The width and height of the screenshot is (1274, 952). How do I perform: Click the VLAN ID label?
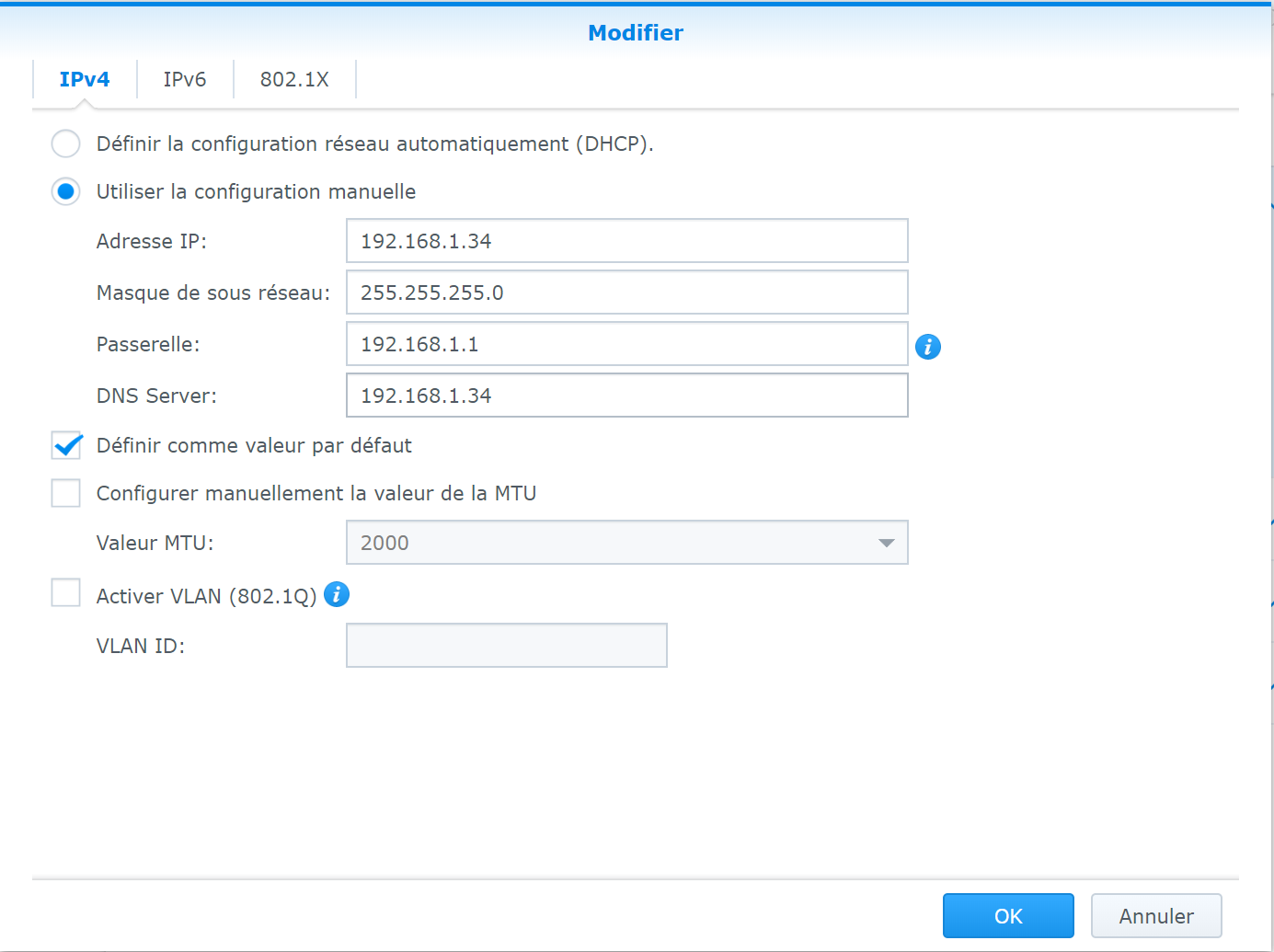click(141, 646)
